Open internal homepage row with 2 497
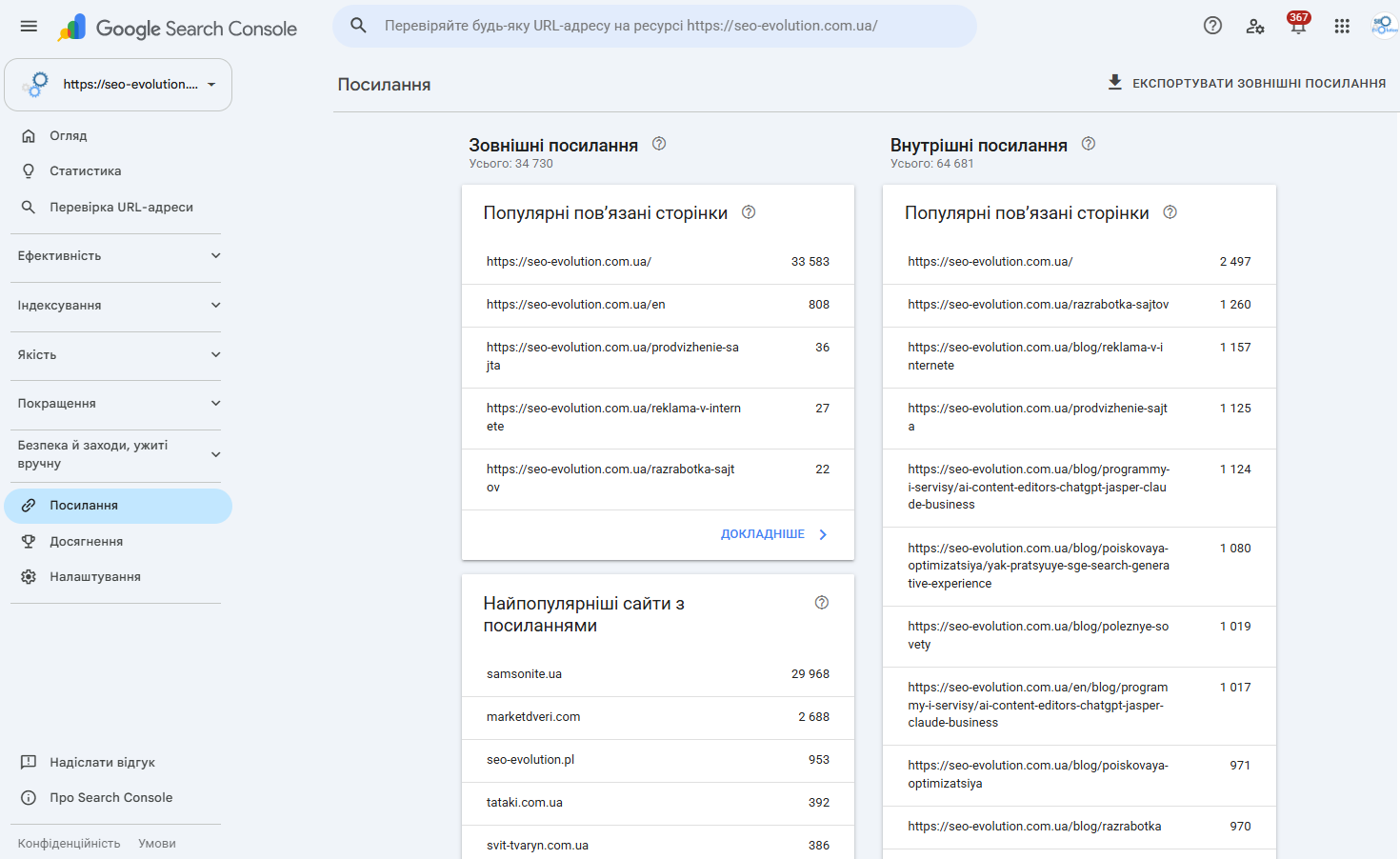The image size is (1400, 859). coord(1079,262)
